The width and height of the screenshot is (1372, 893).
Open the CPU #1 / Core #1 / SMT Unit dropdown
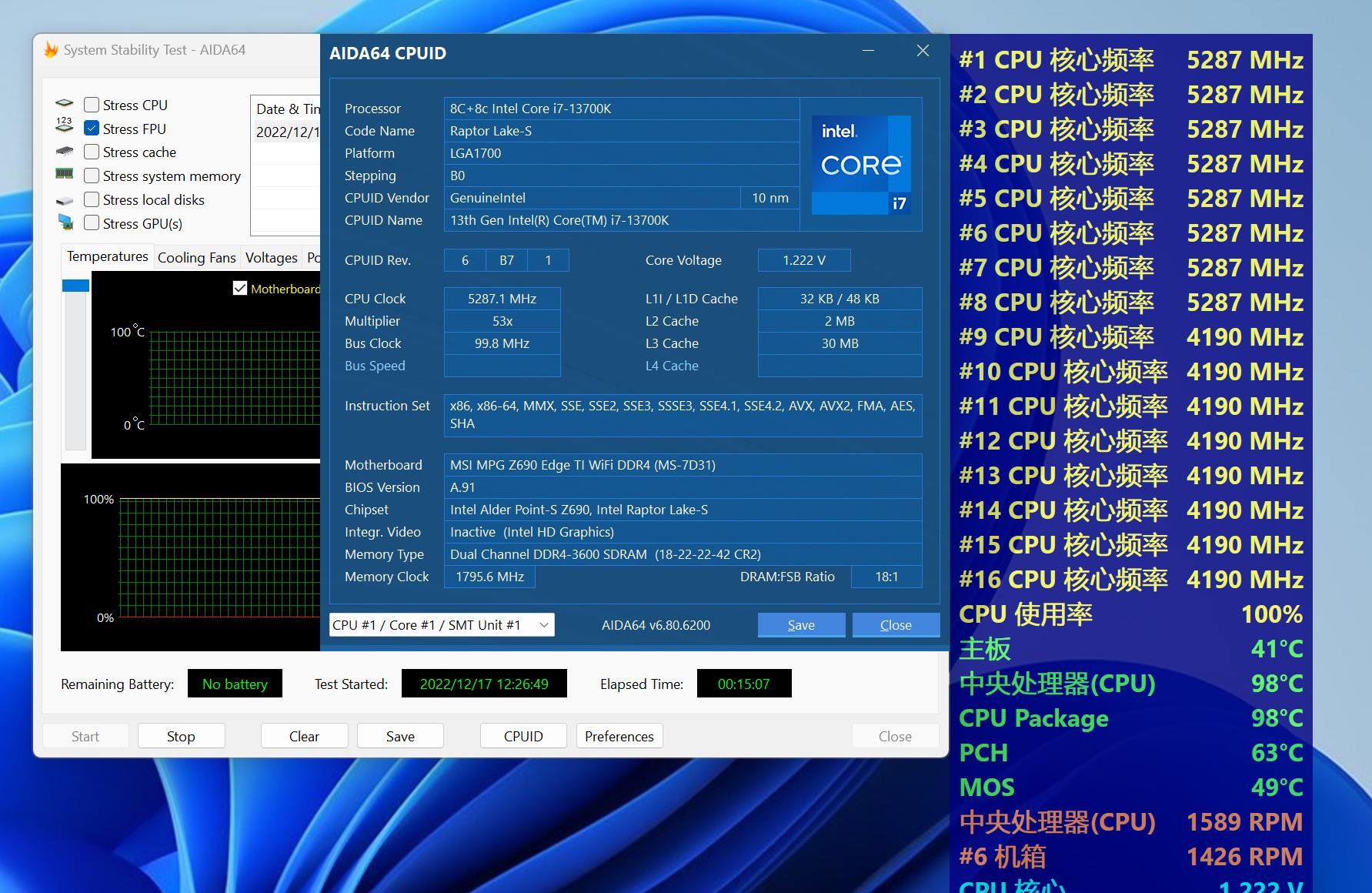442,625
